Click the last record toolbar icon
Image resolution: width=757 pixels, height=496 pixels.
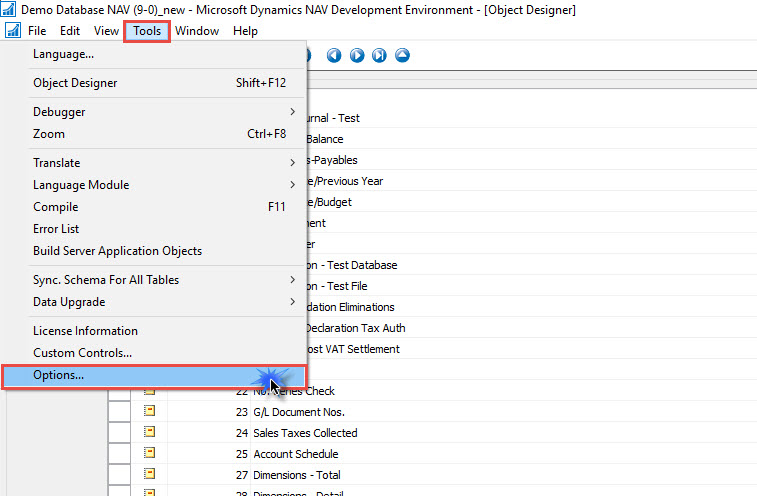379,56
